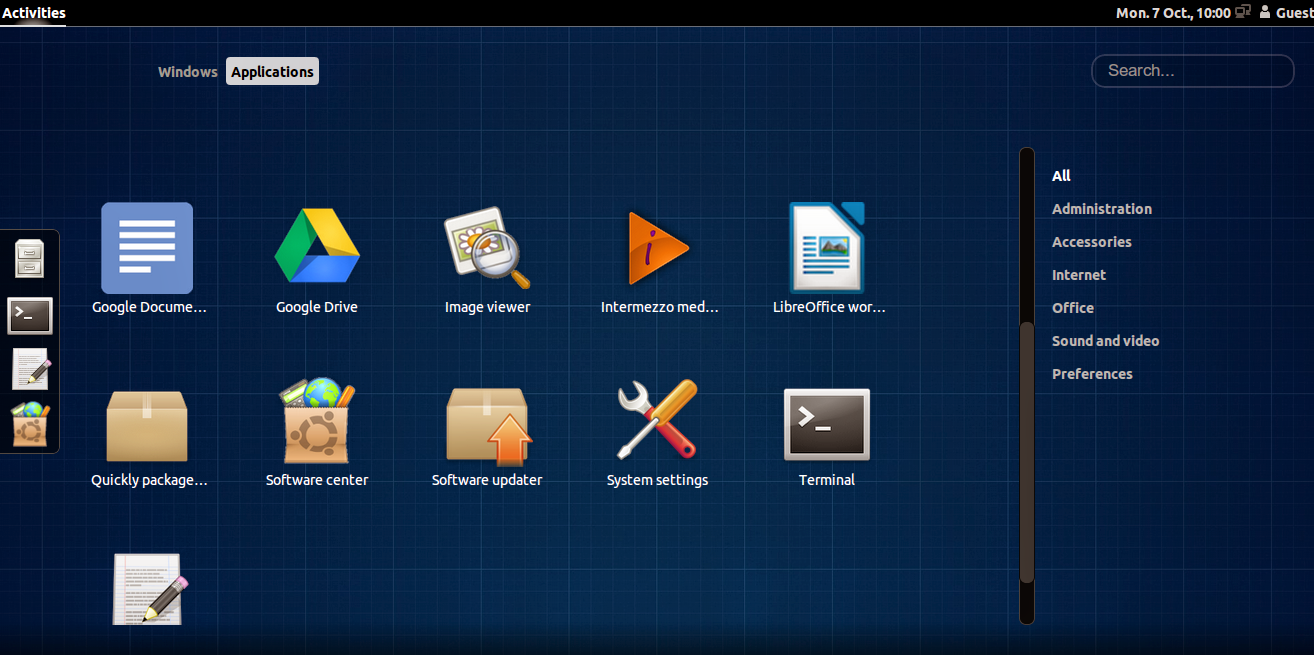Open the text editor icon at grid bottom

150,589
